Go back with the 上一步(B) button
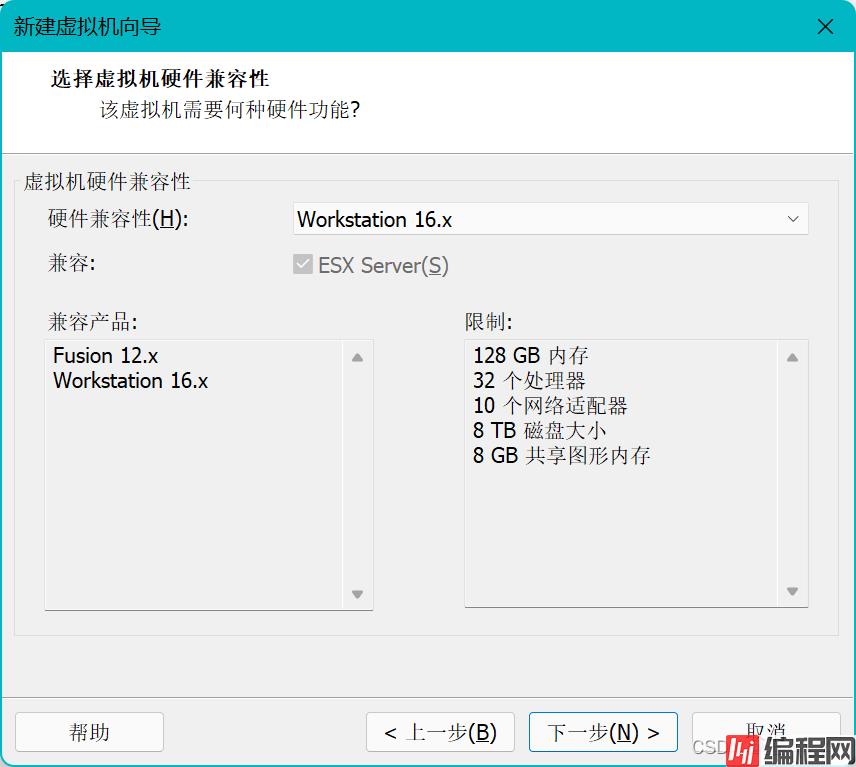 (x=440, y=732)
